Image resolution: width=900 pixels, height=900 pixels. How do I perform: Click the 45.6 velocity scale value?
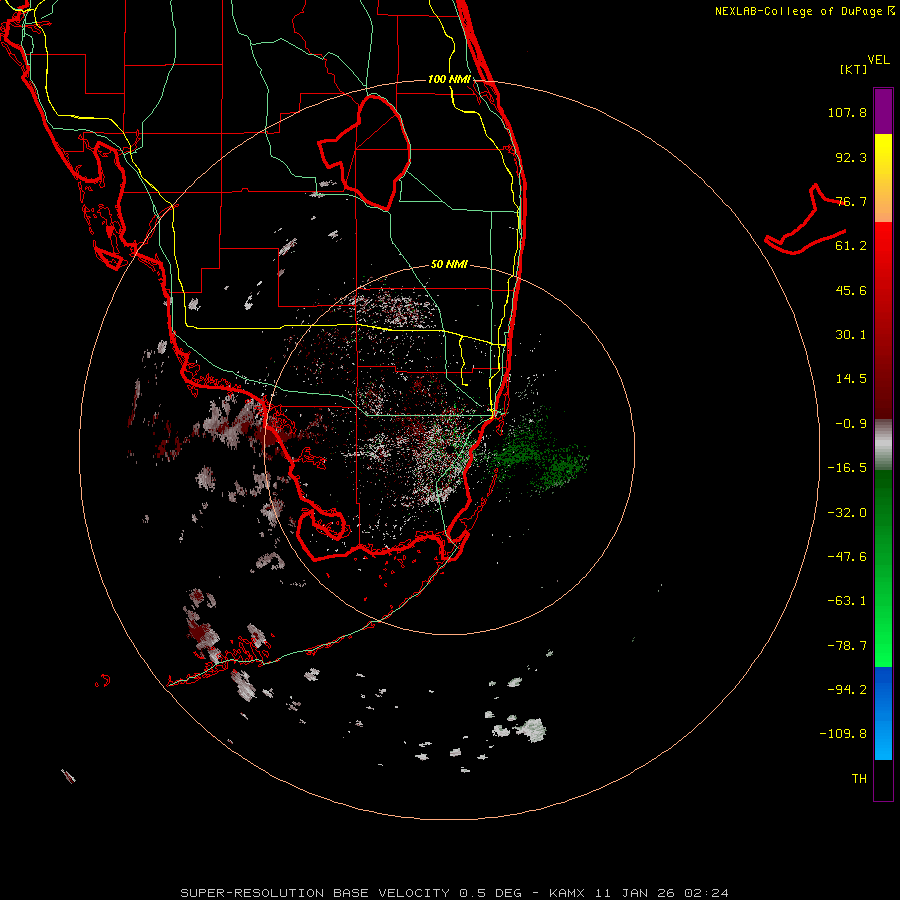pos(851,290)
